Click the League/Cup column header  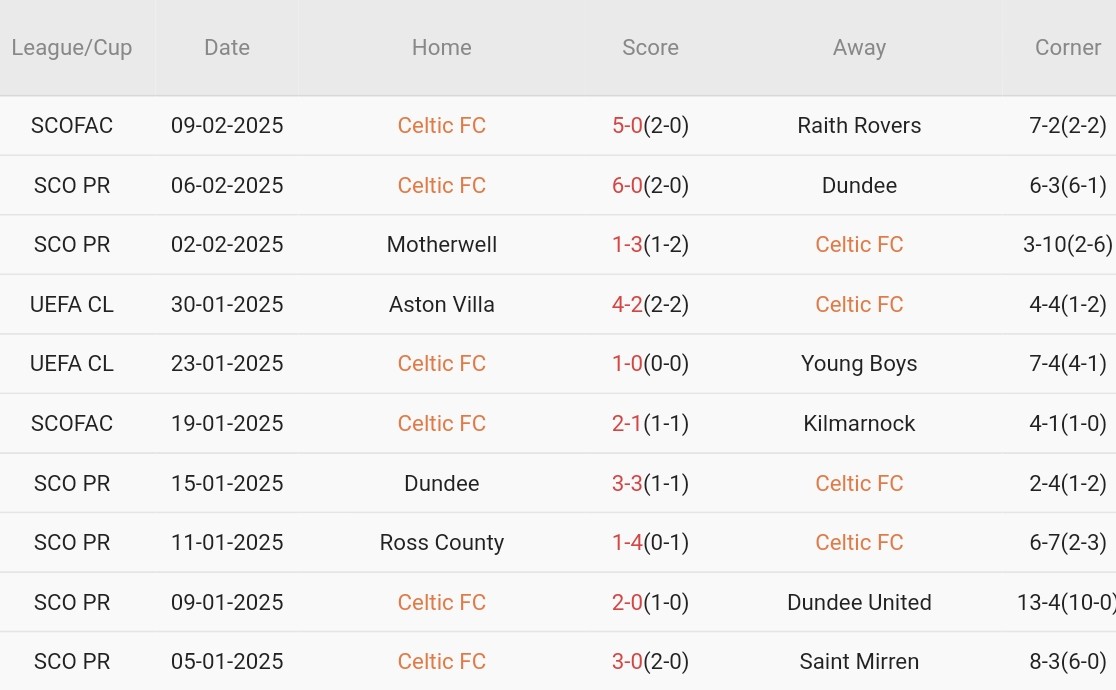[x=72, y=48]
